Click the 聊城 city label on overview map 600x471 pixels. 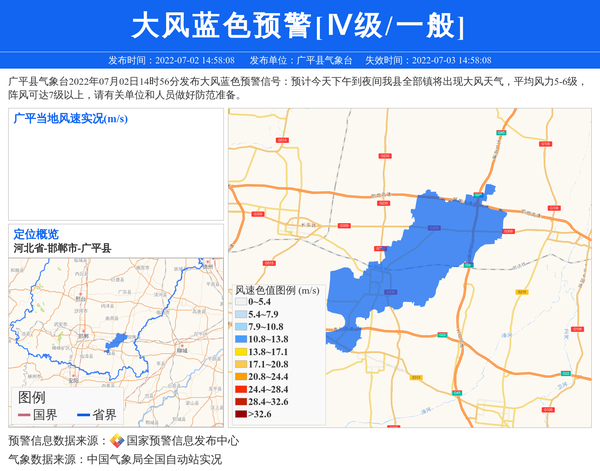coord(182,350)
